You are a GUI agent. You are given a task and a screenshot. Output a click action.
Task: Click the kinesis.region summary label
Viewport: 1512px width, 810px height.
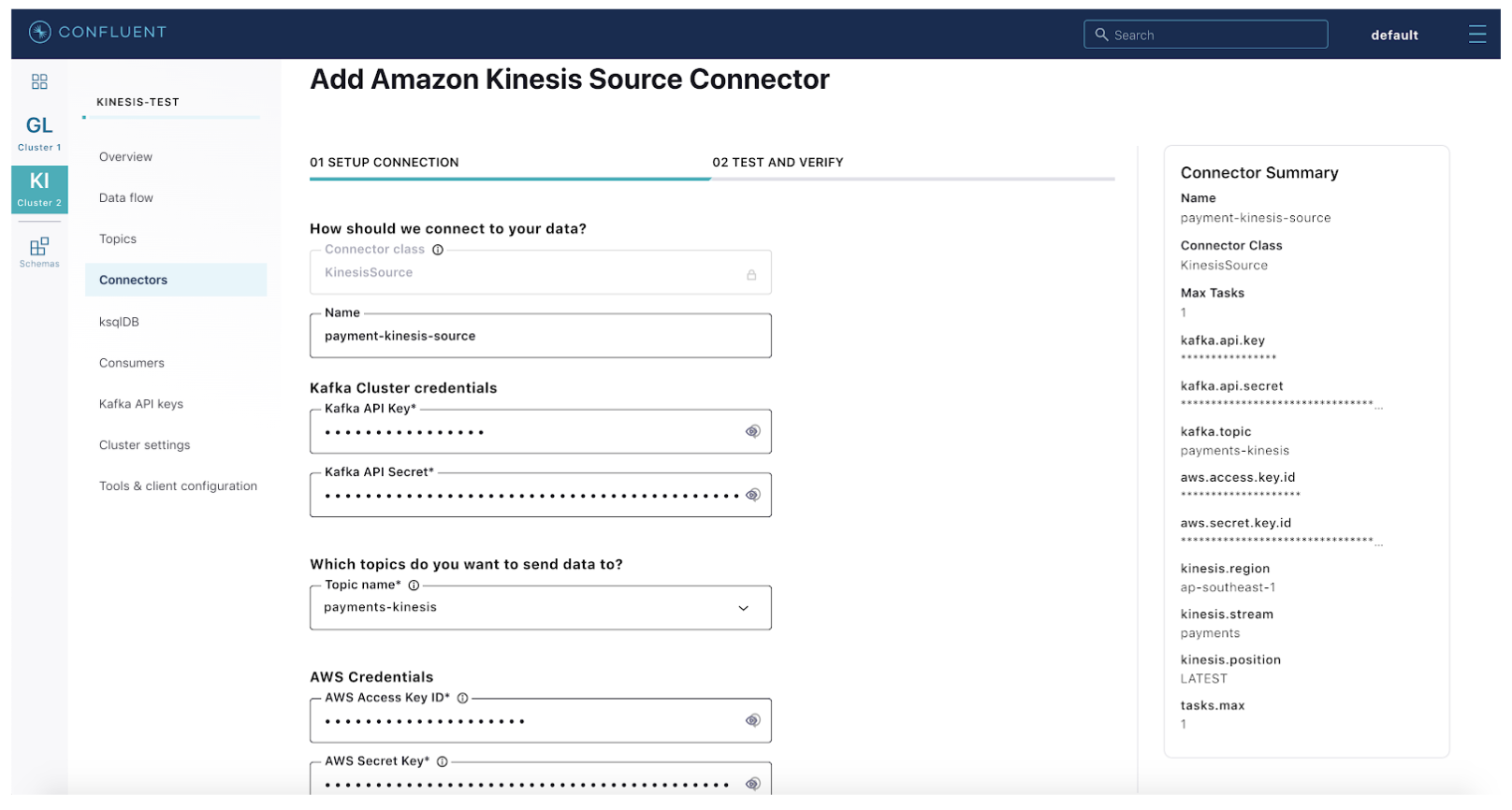(1225, 569)
